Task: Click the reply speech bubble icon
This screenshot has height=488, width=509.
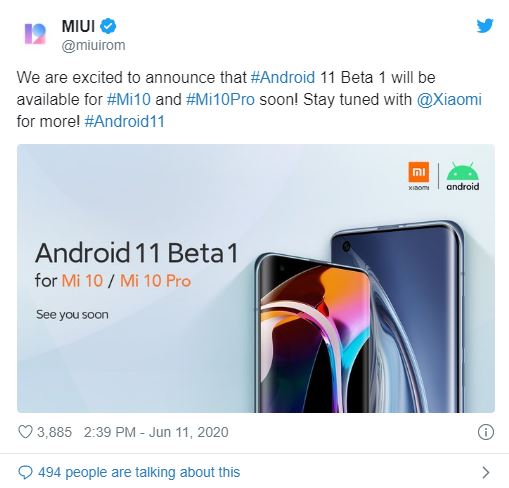Action: coord(25,472)
